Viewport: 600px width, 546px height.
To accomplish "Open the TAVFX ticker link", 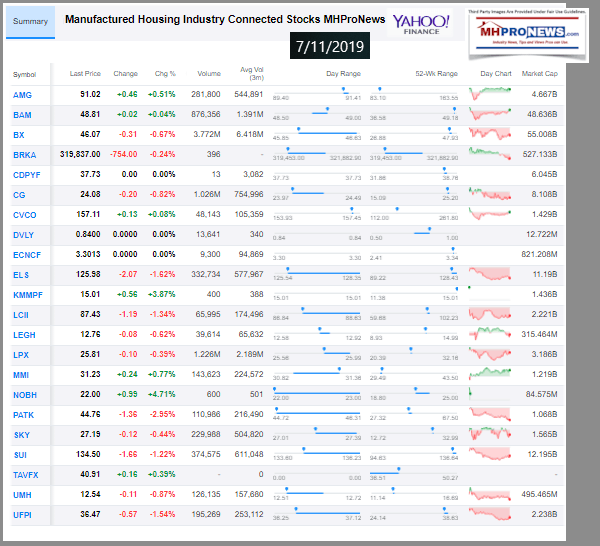I will point(26,475).
